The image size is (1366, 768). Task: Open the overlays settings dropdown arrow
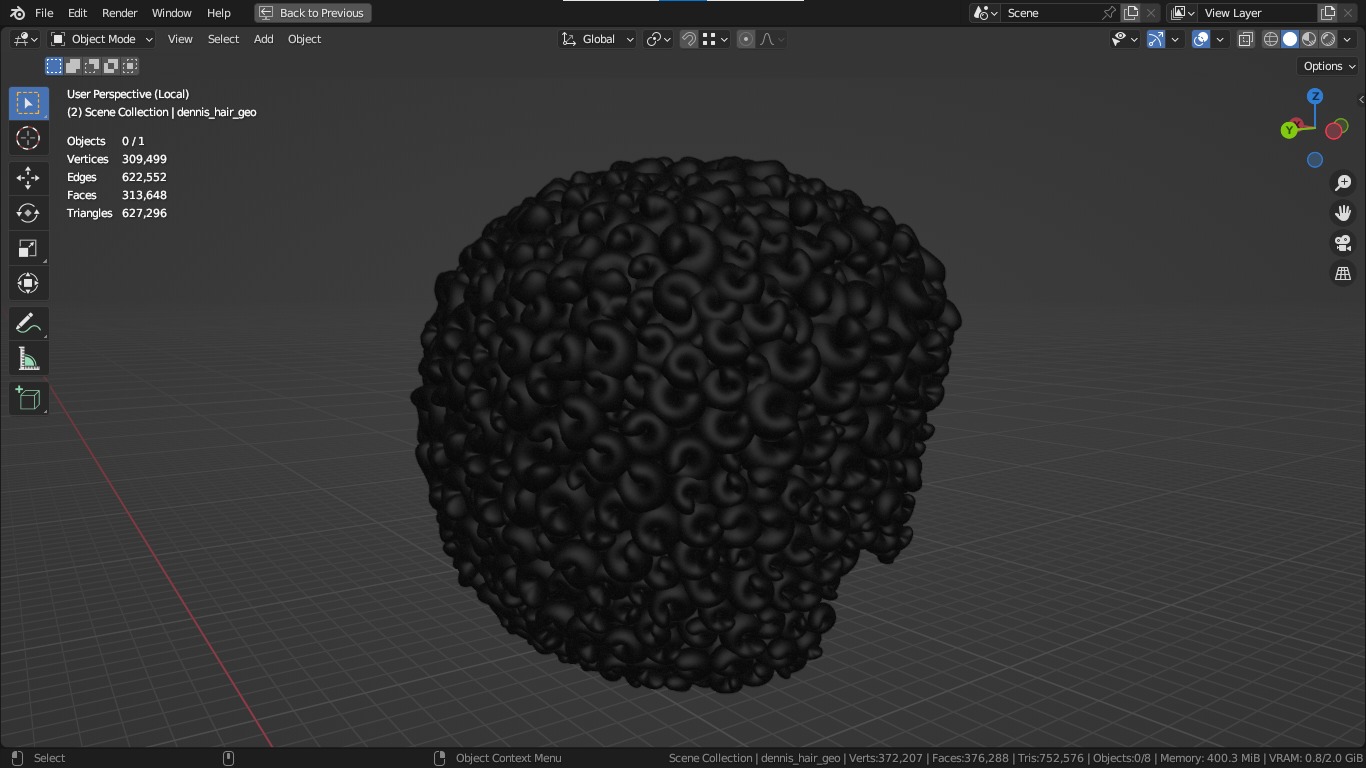tap(1220, 39)
